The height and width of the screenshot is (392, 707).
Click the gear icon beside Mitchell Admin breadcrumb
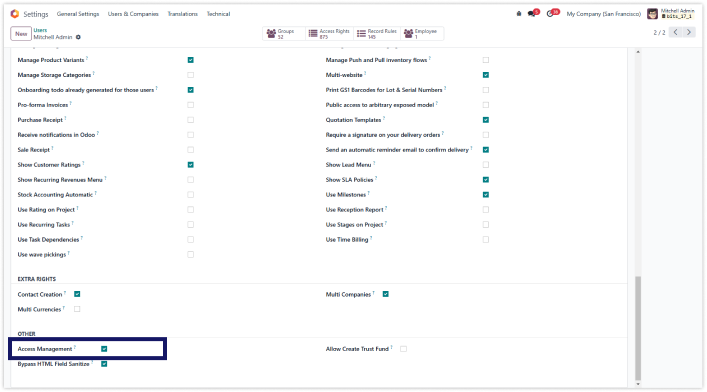pyautogui.click(x=78, y=37)
